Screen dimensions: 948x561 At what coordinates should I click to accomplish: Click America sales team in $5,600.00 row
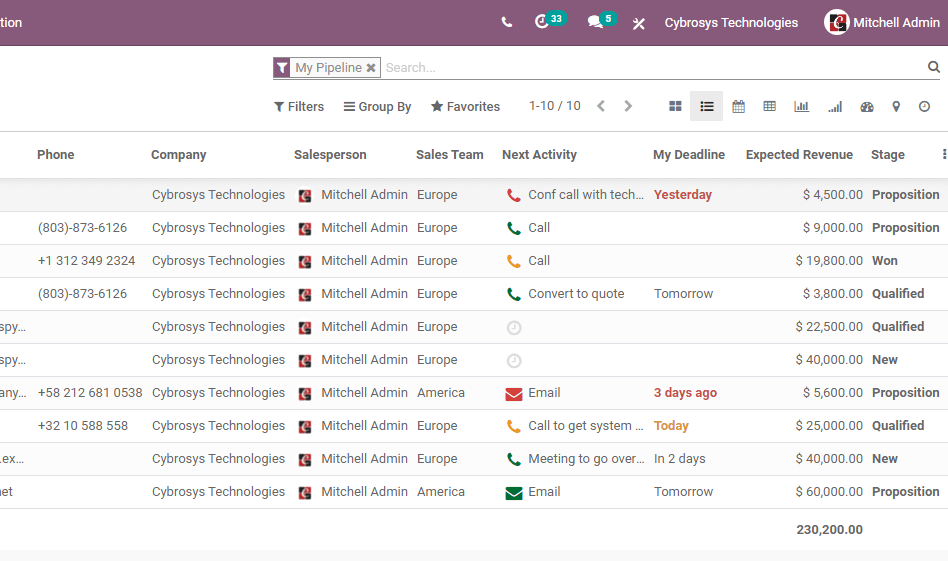point(441,393)
